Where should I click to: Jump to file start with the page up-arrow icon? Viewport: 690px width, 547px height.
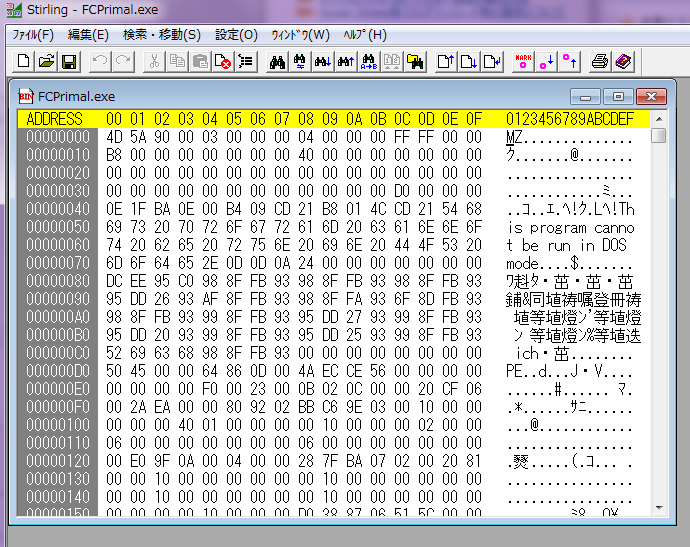pyautogui.click(x=446, y=62)
